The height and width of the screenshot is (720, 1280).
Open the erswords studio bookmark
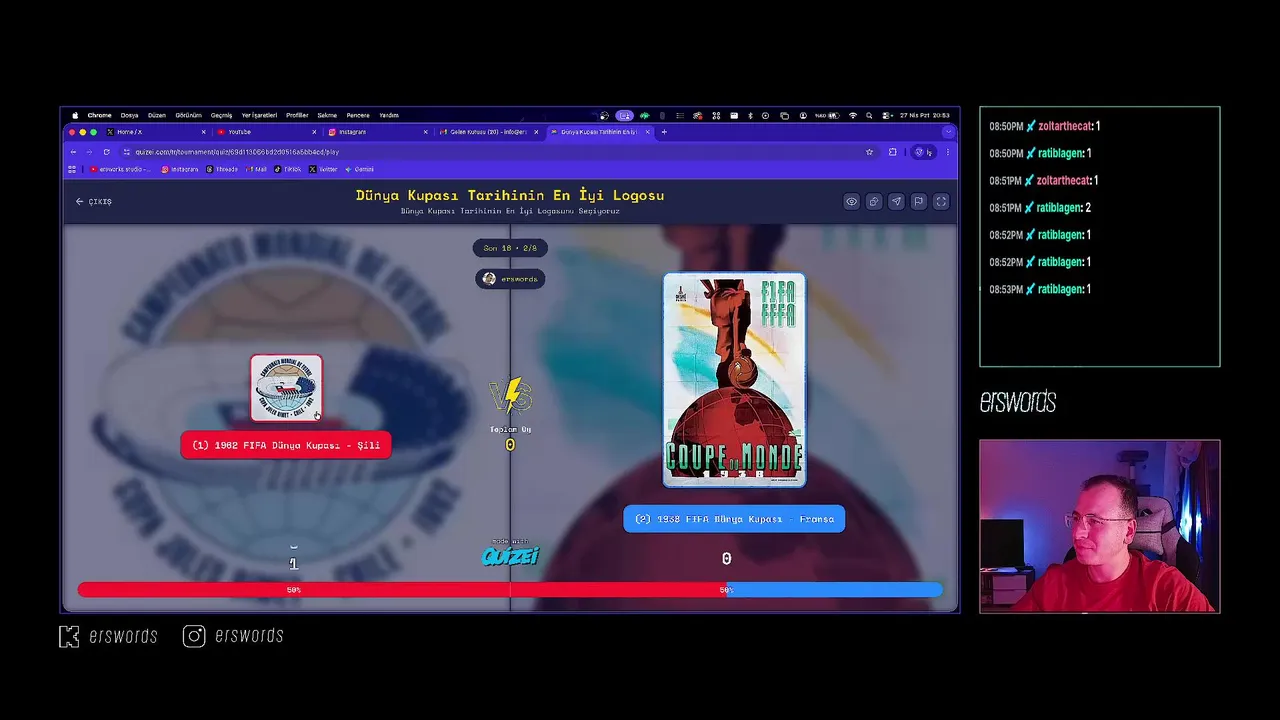click(121, 169)
